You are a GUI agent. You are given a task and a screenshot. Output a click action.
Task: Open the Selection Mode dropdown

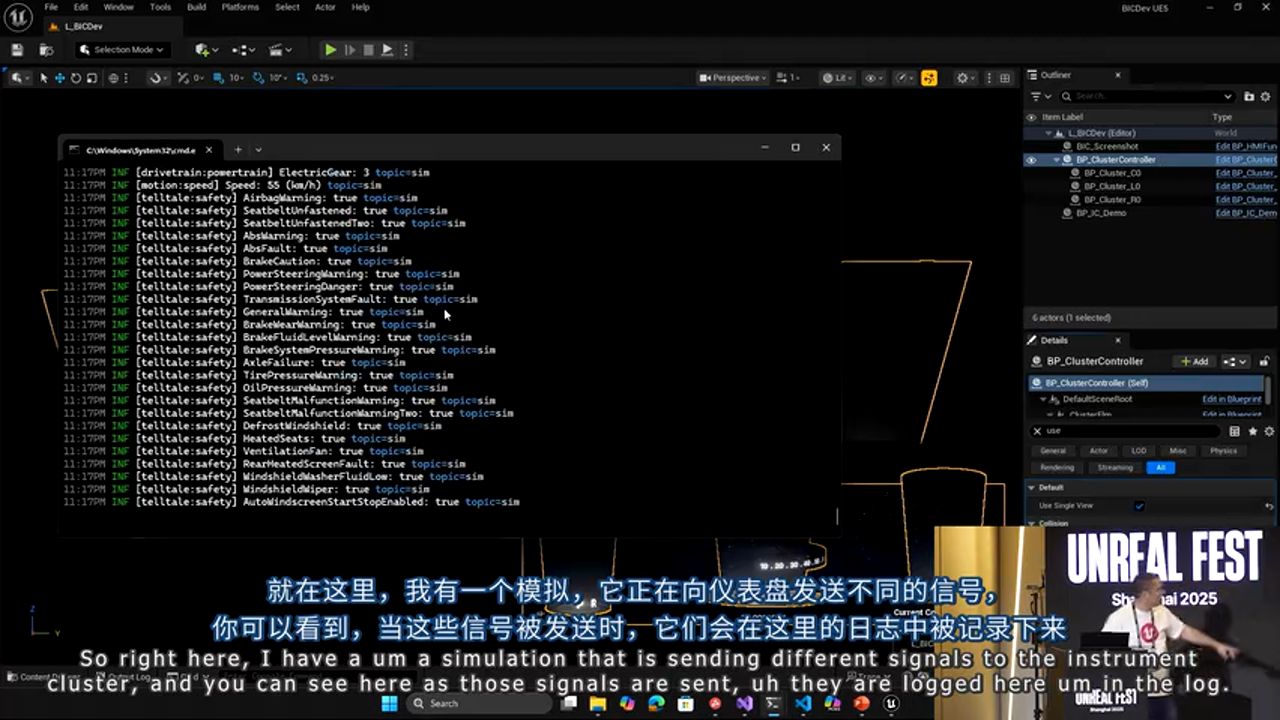[122, 50]
